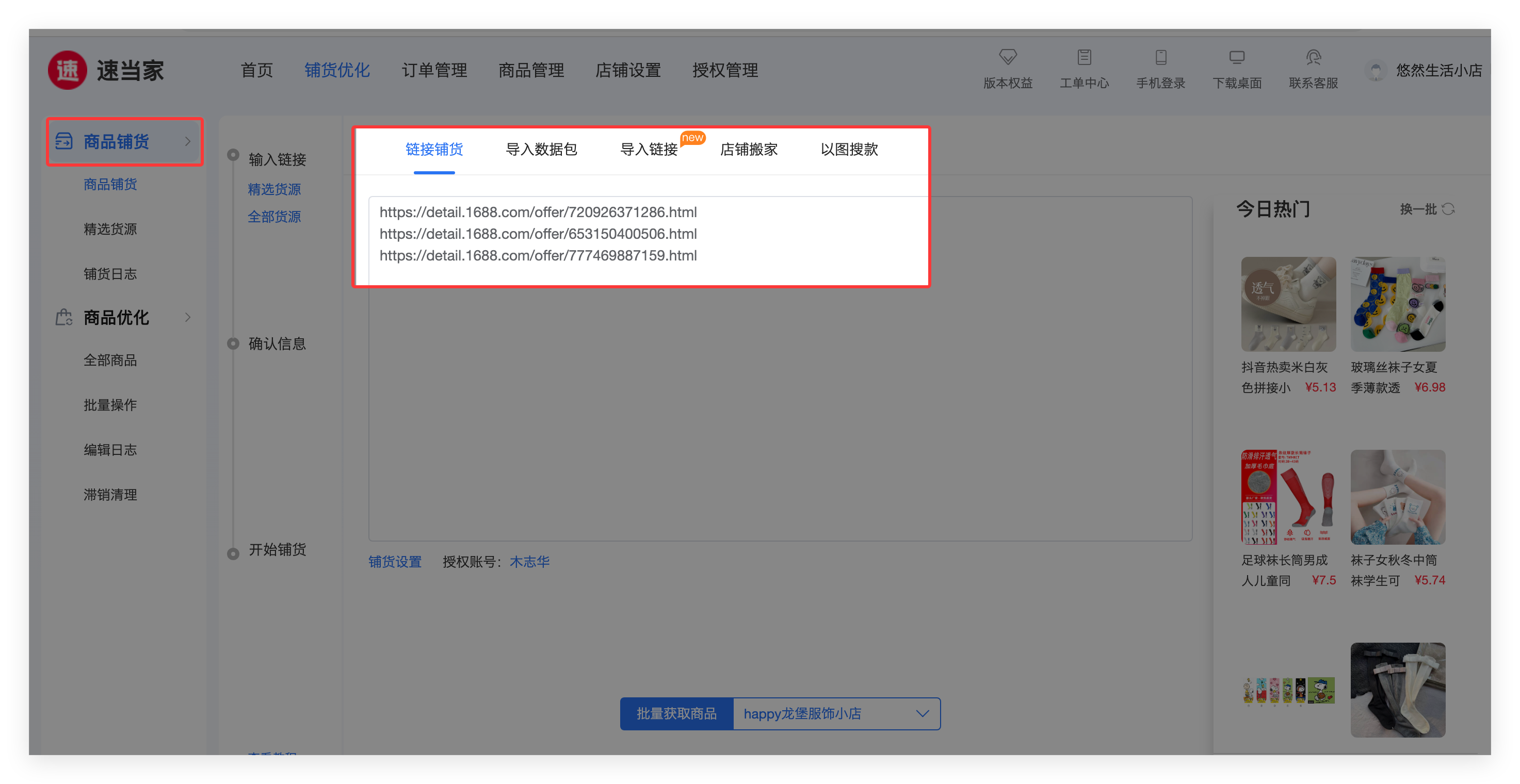The image size is (1520, 784).
Task: Switch to the 导入数据包 tab
Action: 541,150
